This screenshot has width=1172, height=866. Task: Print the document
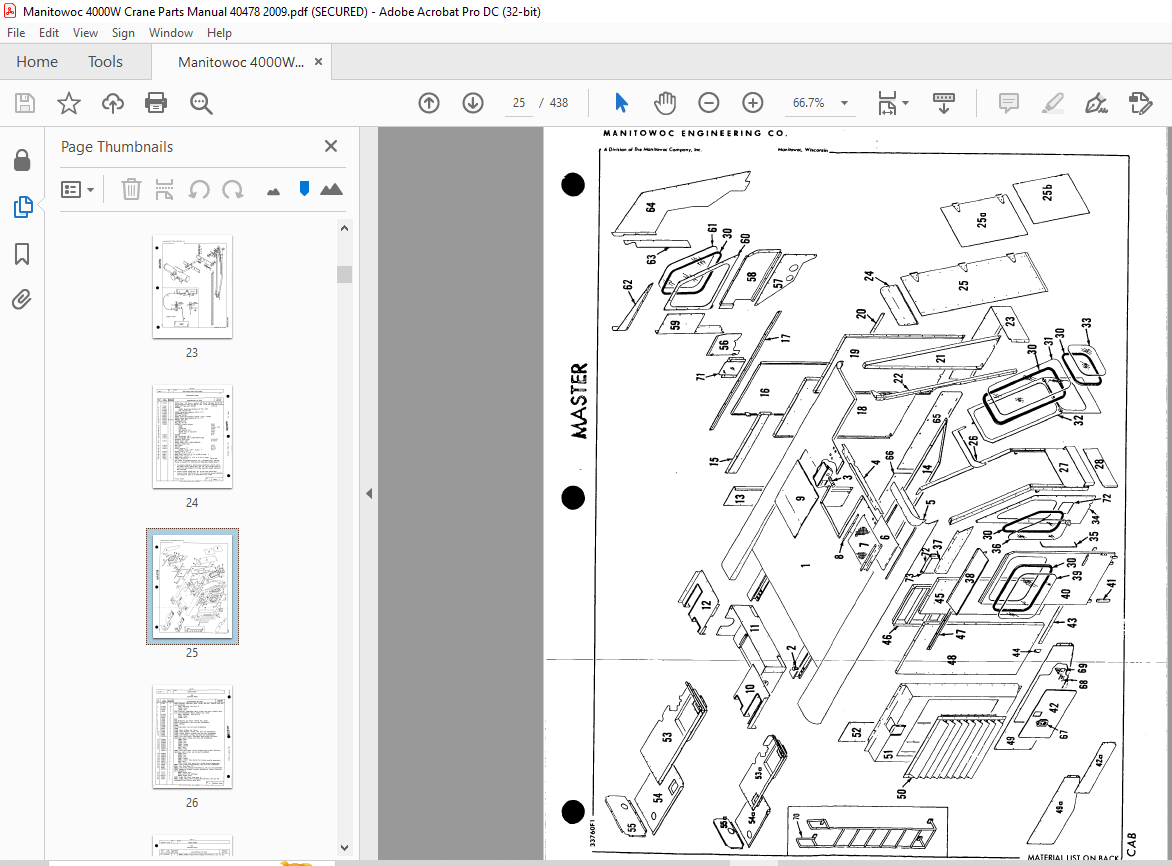pyautogui.click(x=156, y=103)
